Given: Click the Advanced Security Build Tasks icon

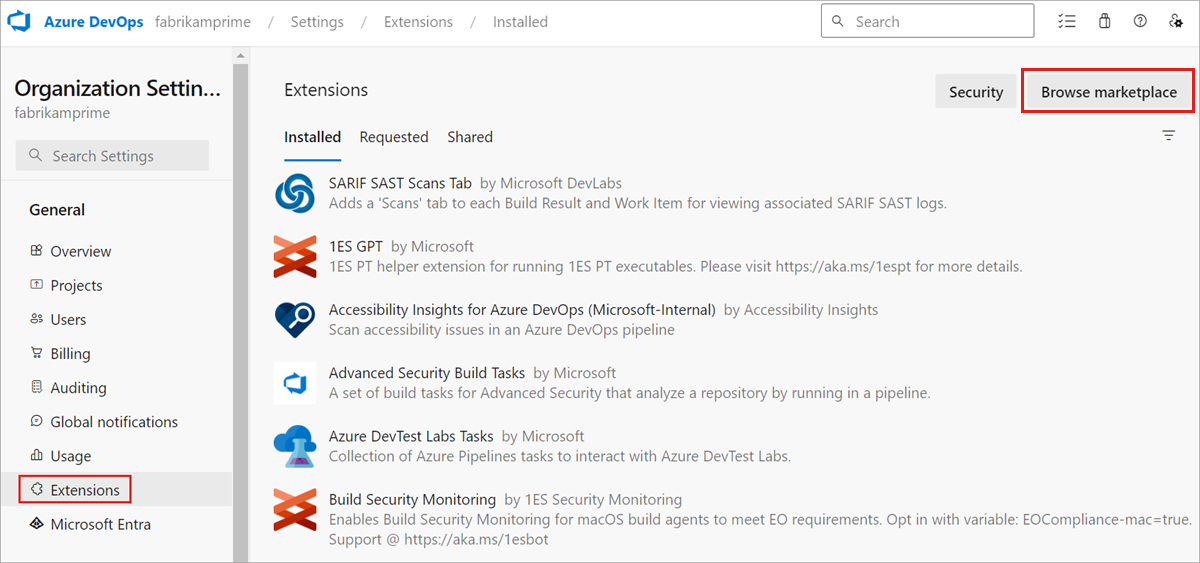Looking at the screenshot, I should [x=295, y=383].
